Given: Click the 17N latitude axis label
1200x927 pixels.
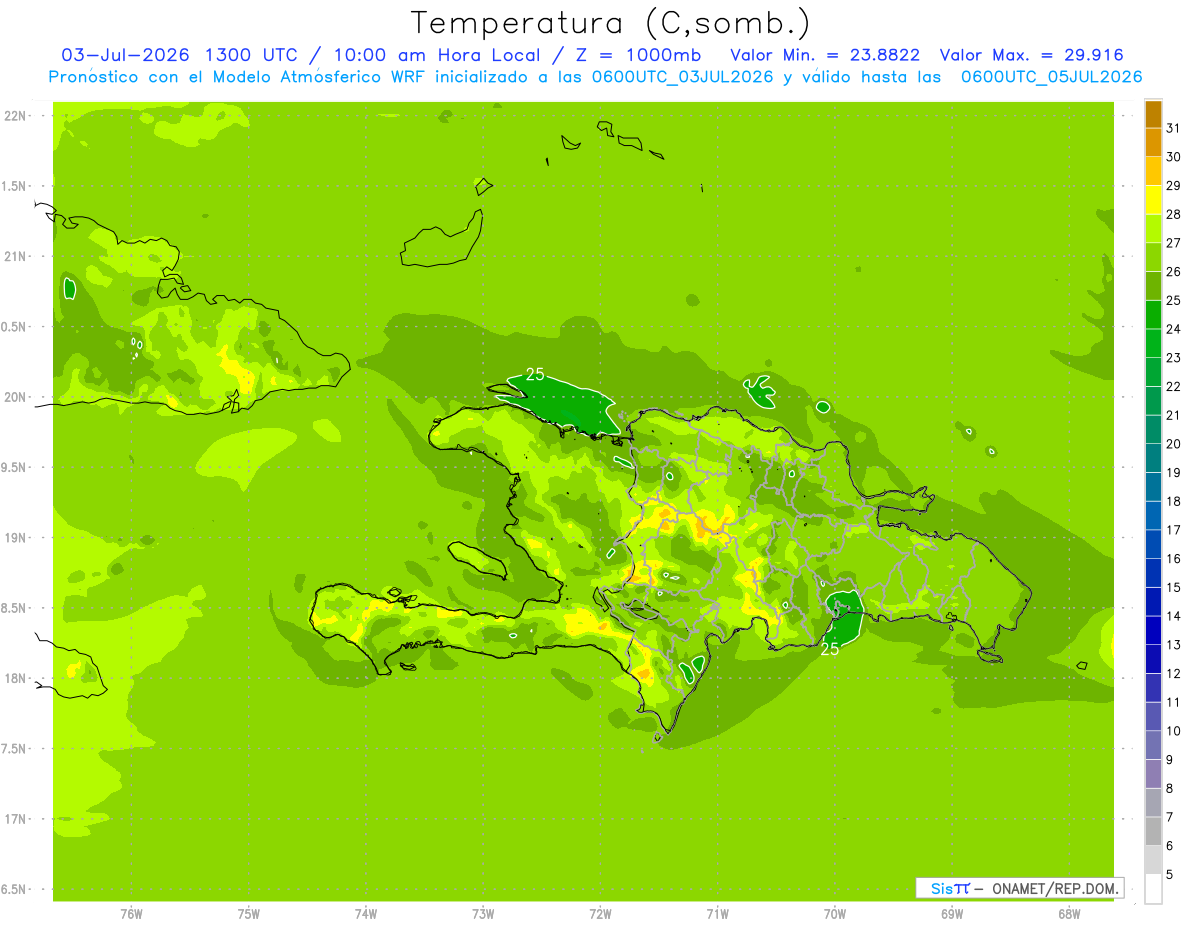Looking at the screenshot, I should 16,819.
